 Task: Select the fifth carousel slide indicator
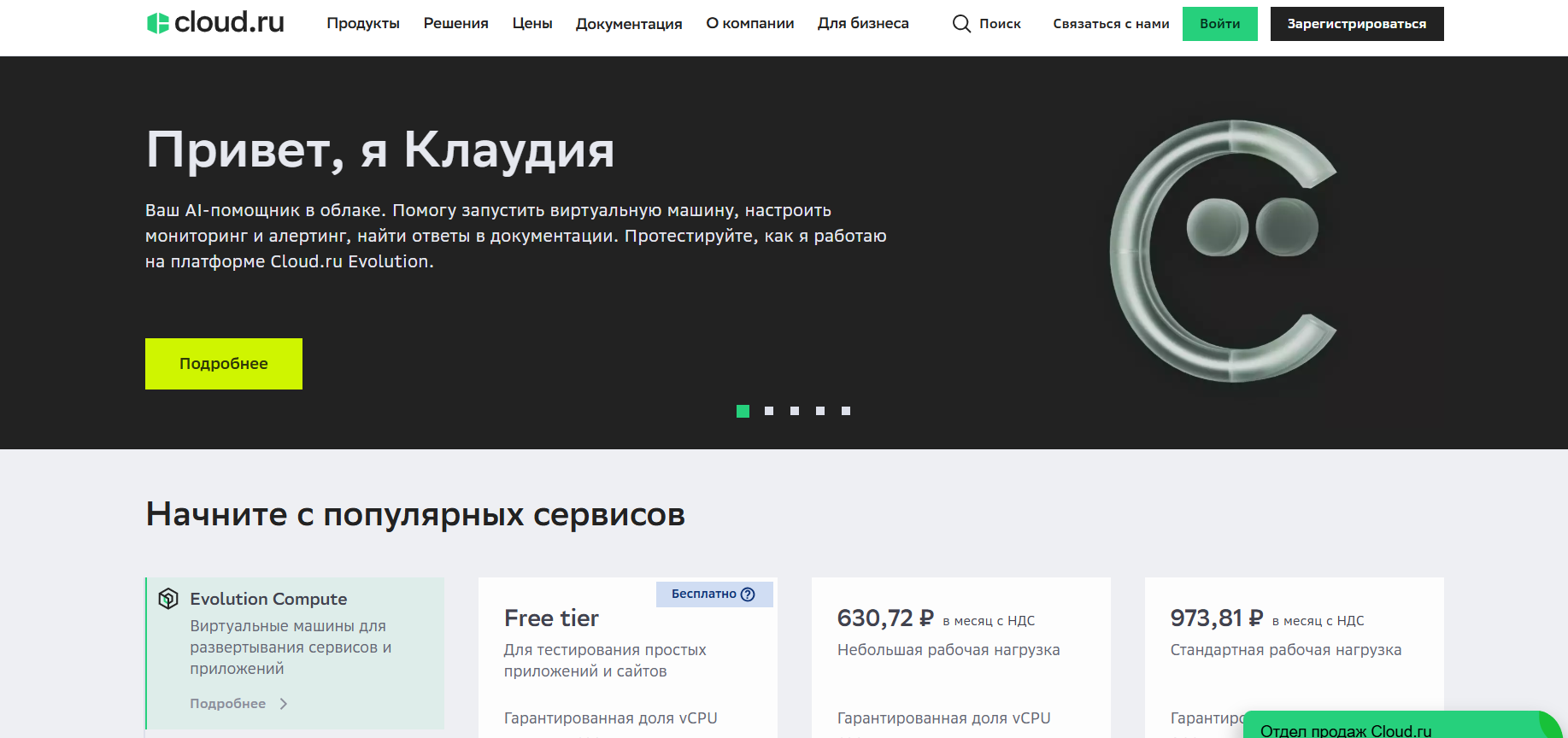(x=846, y=411)
